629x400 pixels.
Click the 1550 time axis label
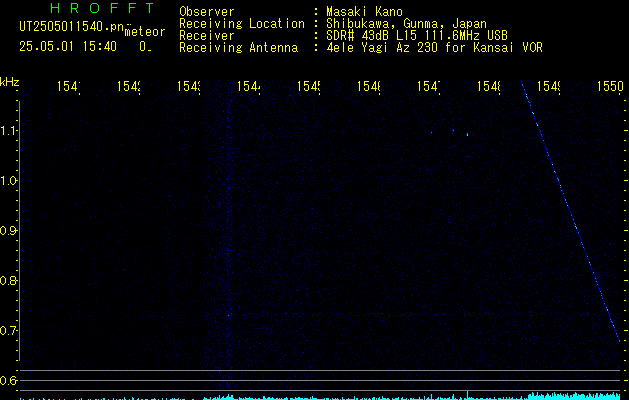pyautogui.click(x=610, y=87)
